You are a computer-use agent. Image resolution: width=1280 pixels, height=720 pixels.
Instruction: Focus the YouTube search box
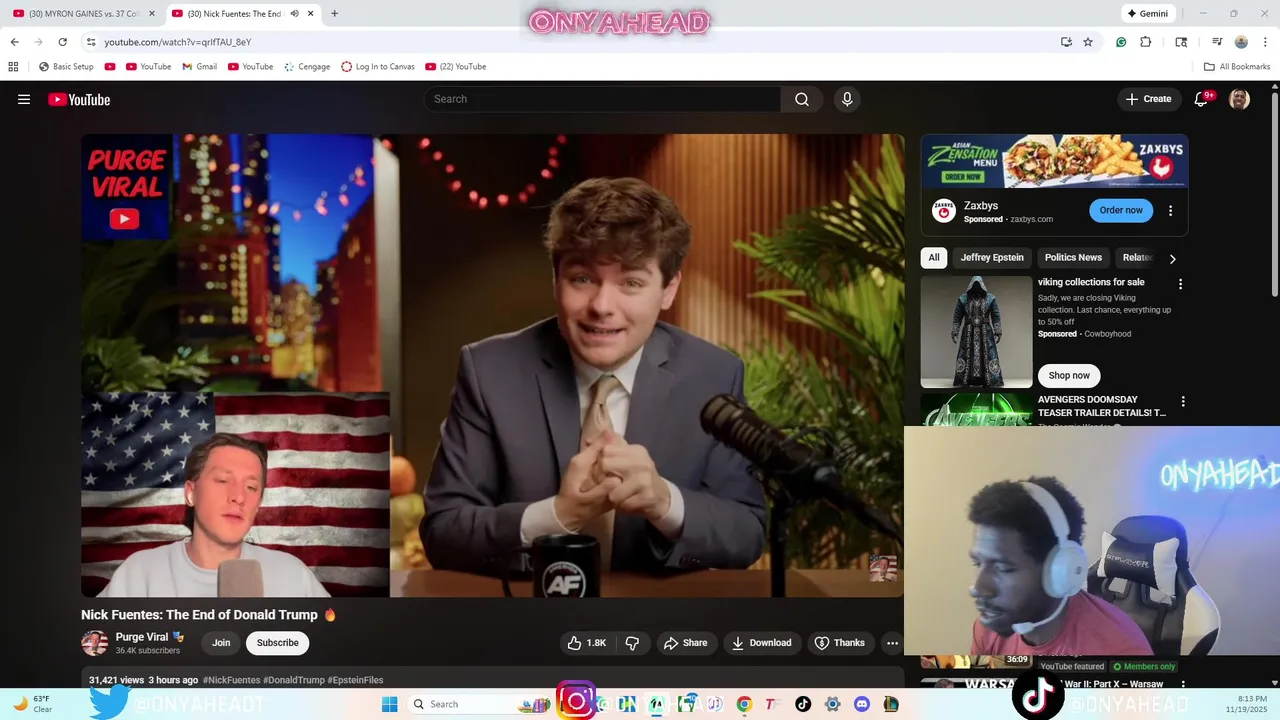coord(603,99)
